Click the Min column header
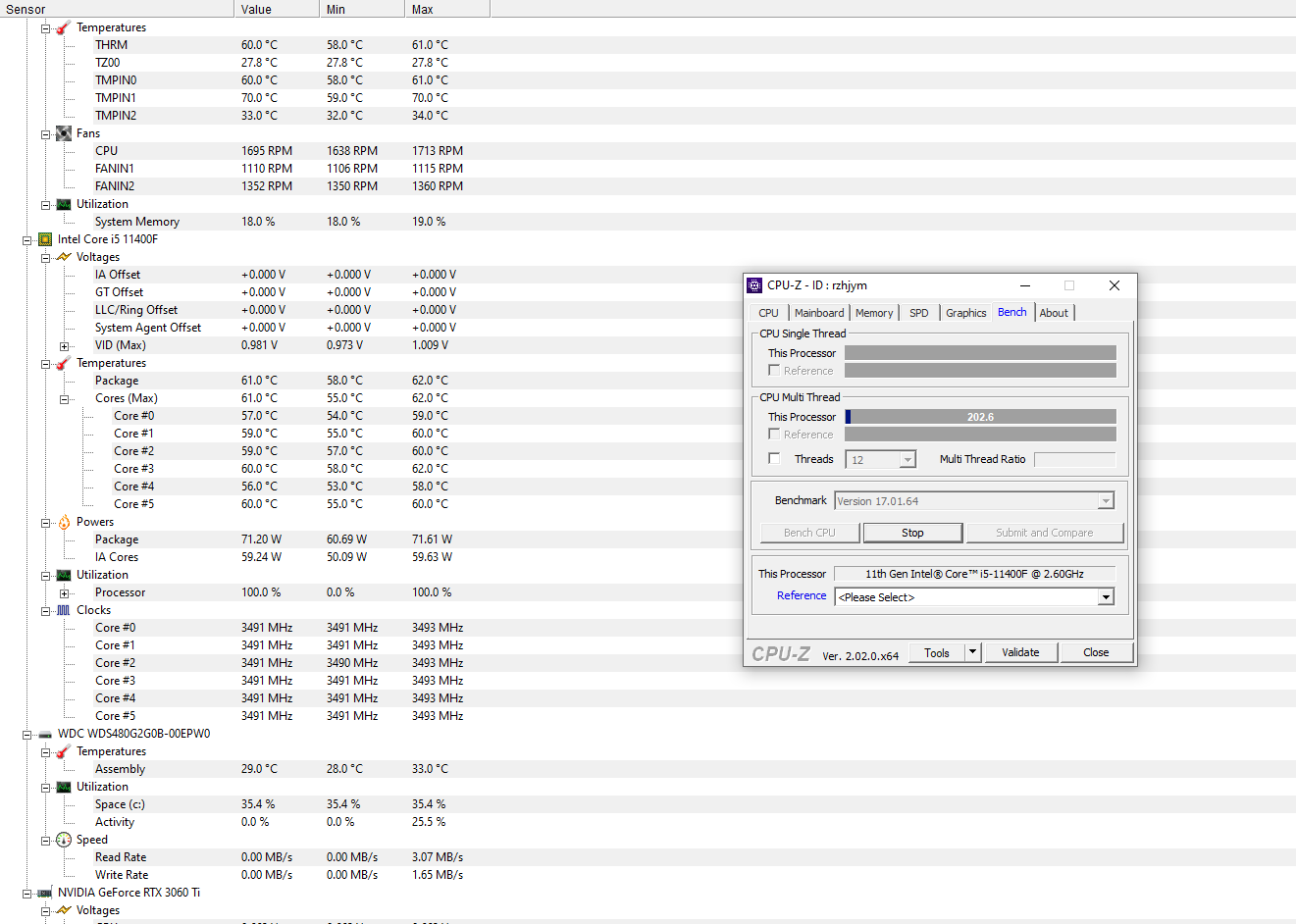1296x924 pixels. click(x=362, y=9)
